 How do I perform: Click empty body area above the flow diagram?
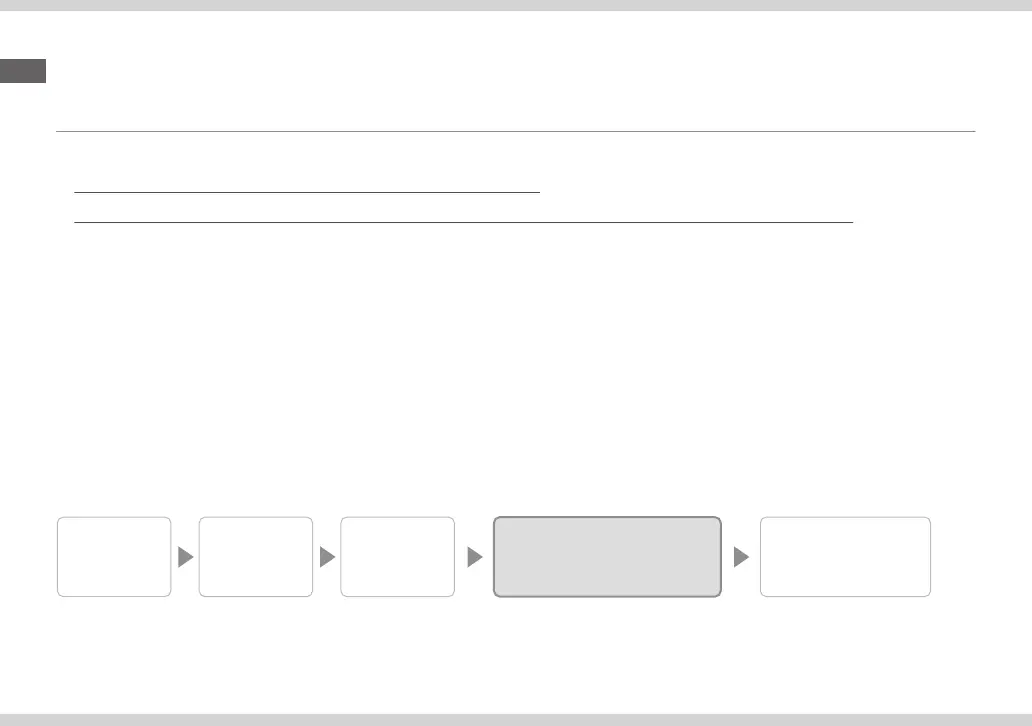tap(516, 380)
